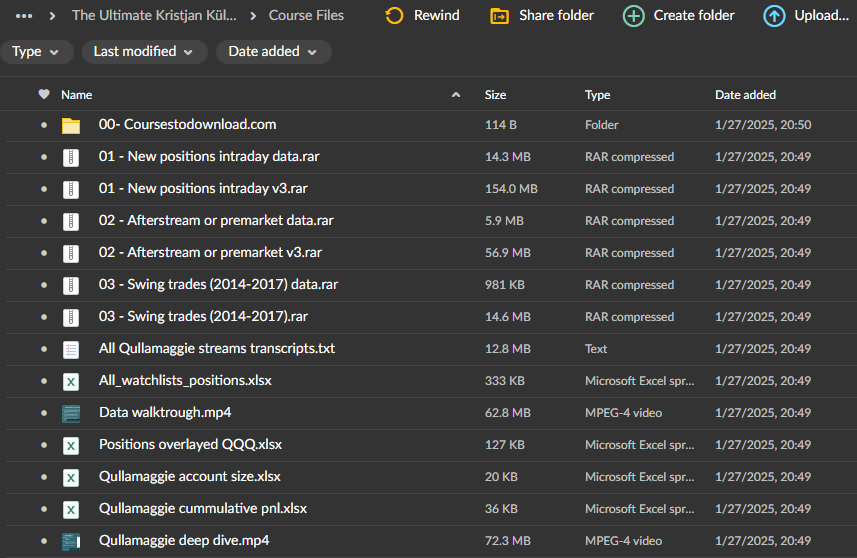Go to The Ultimate Kristjan Kül... breadcrumb

[x=154, y=15]
